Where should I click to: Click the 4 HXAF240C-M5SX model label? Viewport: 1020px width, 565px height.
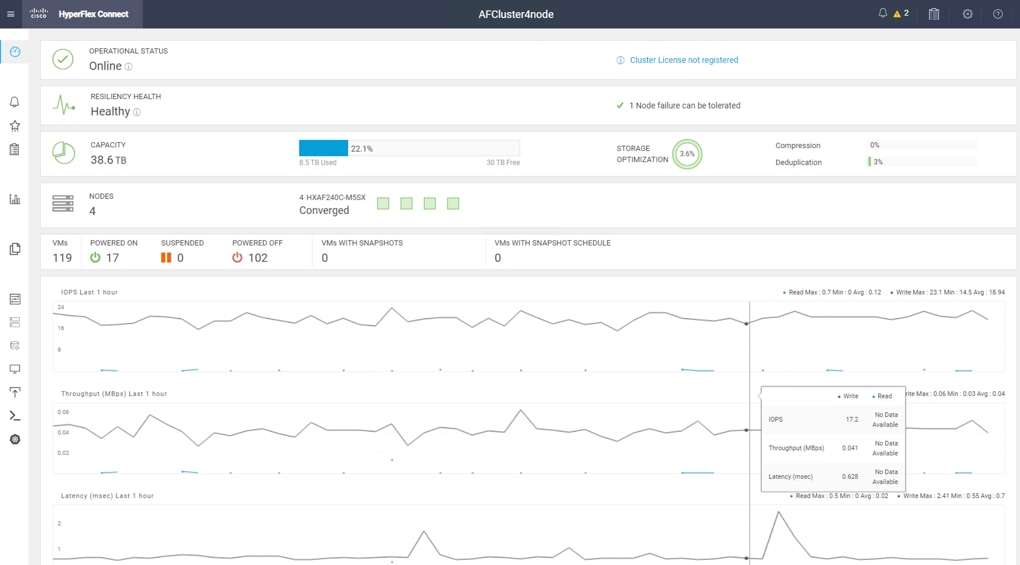tap(332, 197)
